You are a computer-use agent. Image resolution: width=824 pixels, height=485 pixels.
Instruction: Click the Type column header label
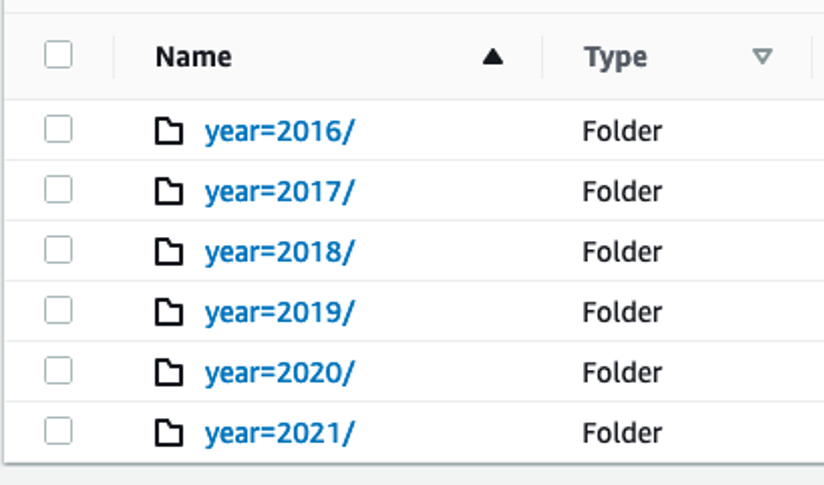click(x=615, y=58)
